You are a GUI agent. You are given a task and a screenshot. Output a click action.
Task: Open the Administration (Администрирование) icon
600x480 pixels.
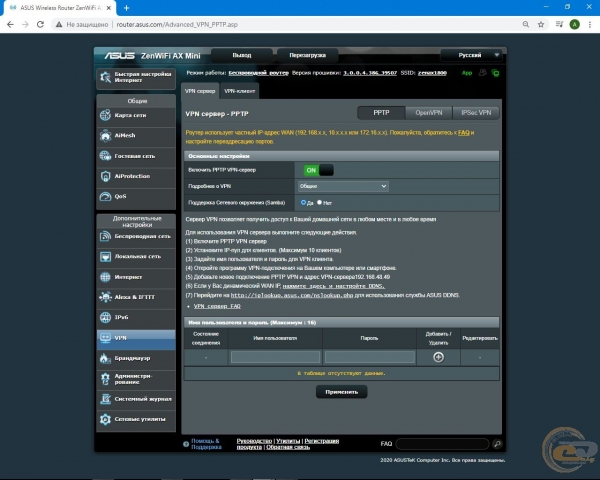(105, 379)
